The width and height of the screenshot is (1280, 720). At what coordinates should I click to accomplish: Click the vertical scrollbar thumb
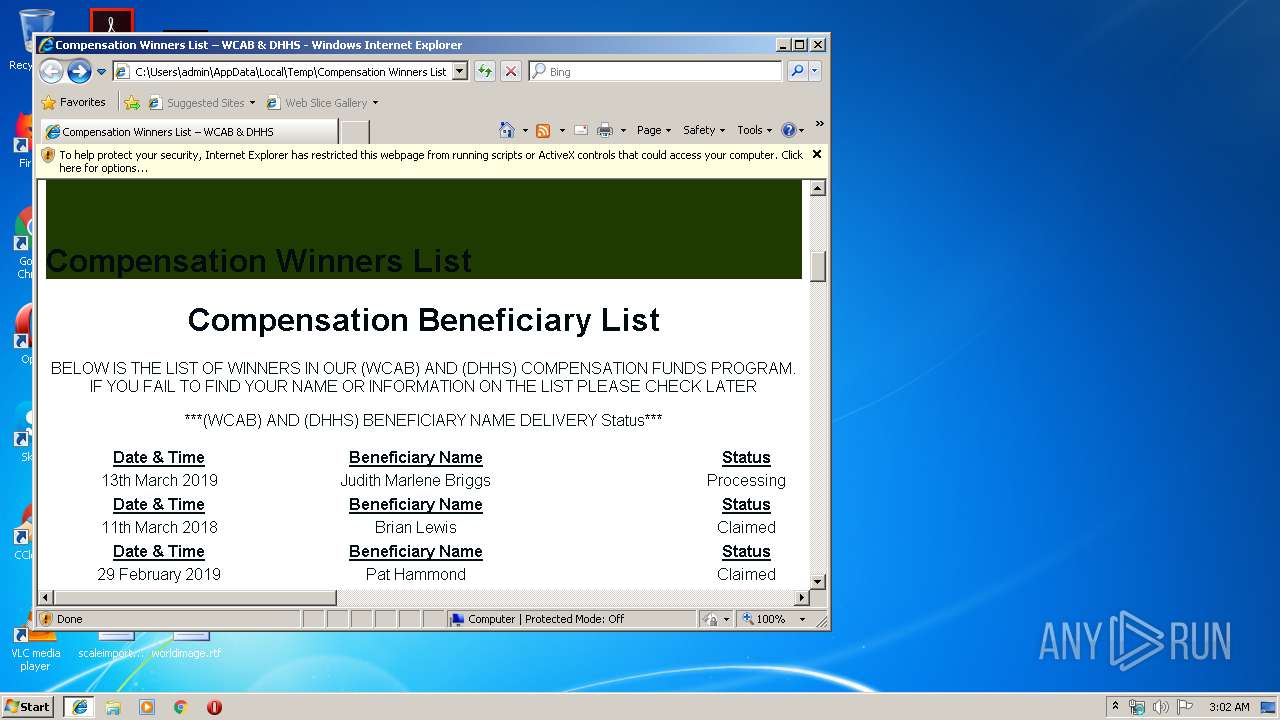pos(818,266)
